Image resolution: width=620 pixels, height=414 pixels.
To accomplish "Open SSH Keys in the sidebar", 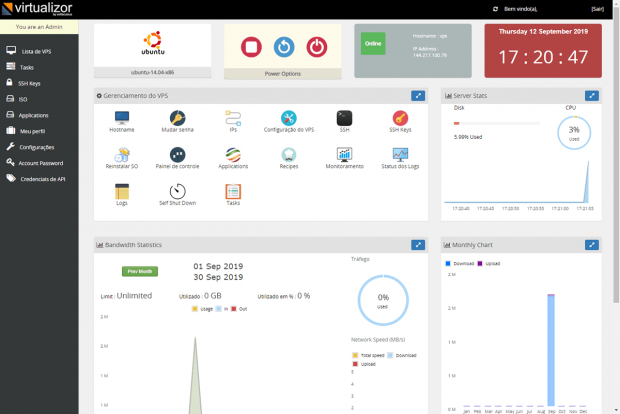I will point(29,83).
